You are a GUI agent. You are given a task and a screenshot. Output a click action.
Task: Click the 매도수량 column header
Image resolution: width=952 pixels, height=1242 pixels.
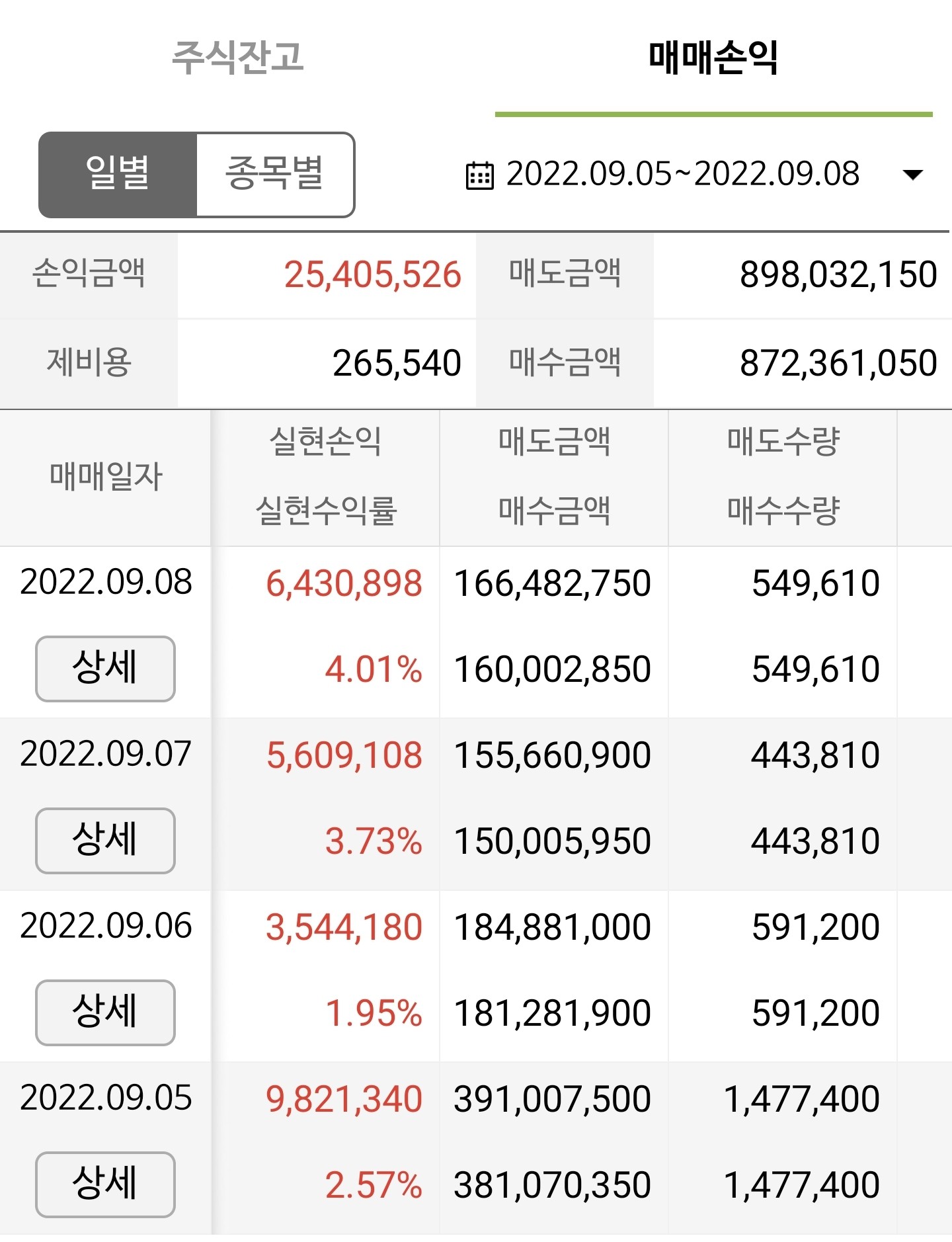[783, 442]
